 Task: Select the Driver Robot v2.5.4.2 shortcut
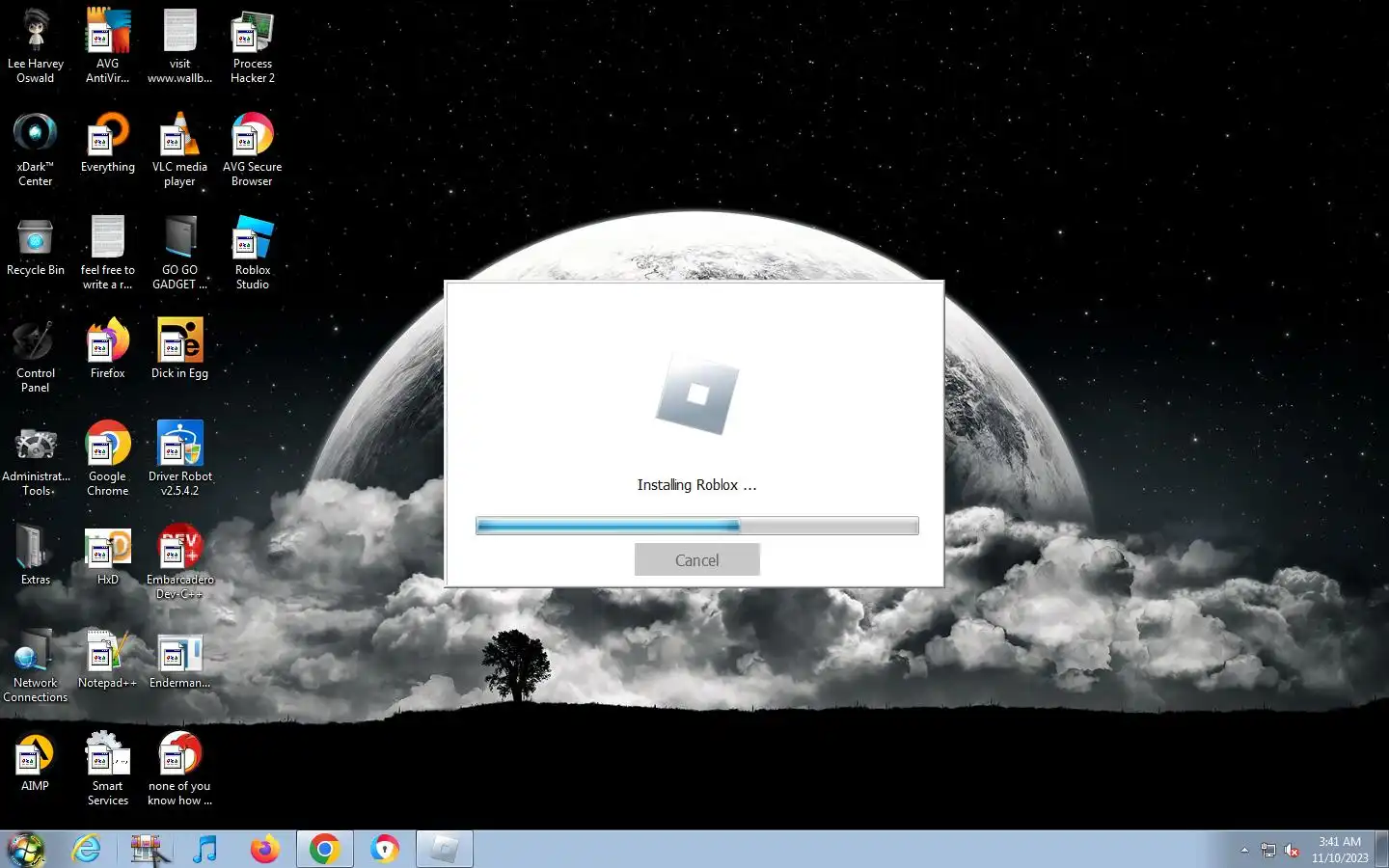(x=179, y=458)
